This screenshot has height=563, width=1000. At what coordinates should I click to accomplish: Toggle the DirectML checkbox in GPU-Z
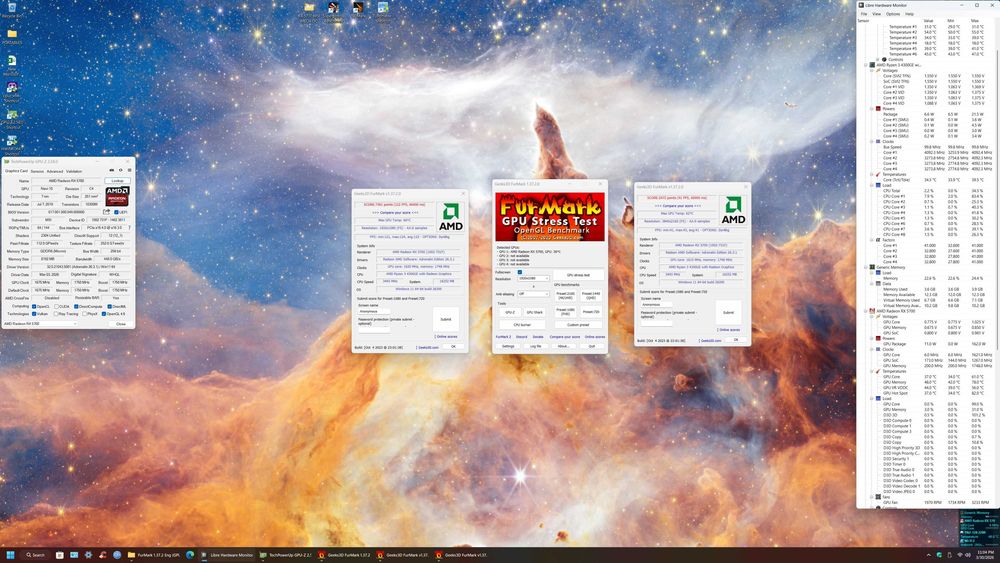pyautogui.click(x=110, y=307)
